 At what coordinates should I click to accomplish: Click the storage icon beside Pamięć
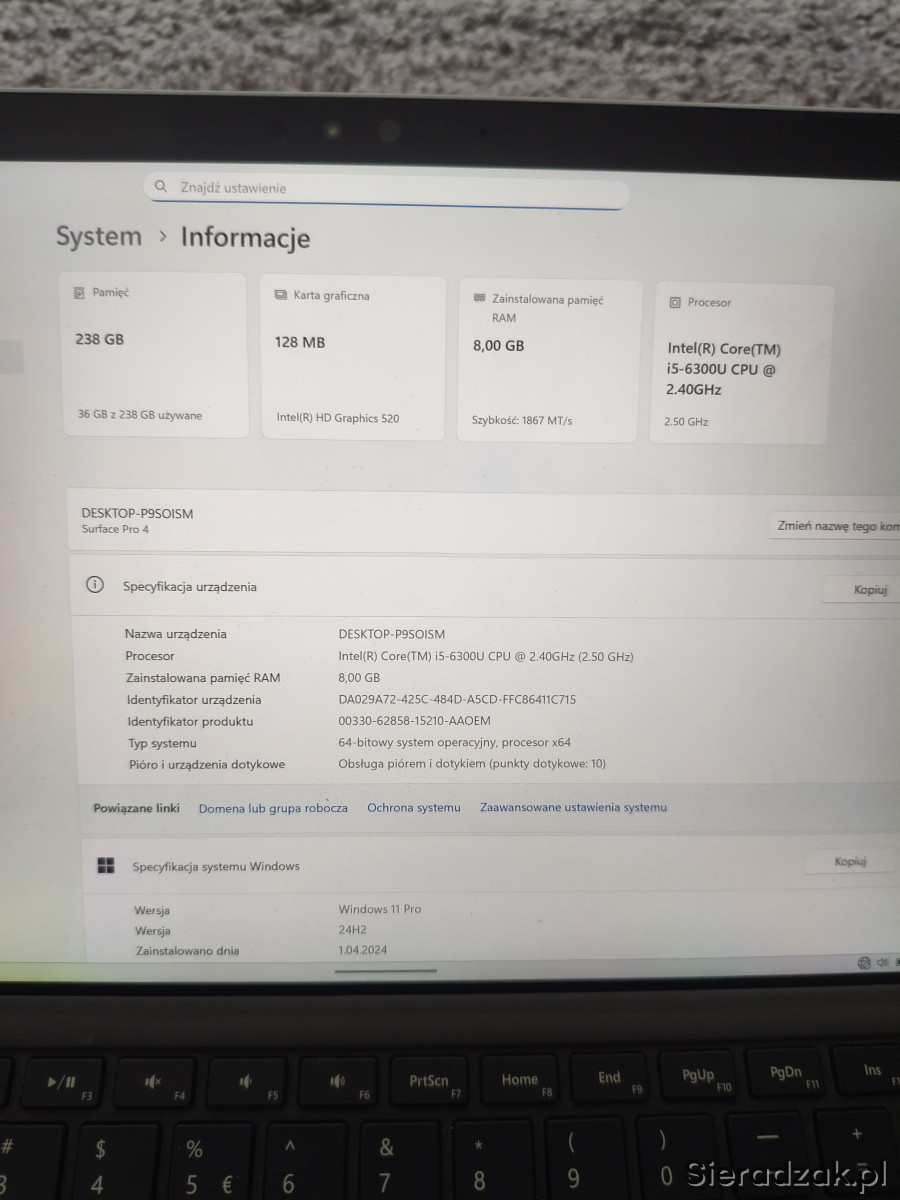tap(79, 293)
